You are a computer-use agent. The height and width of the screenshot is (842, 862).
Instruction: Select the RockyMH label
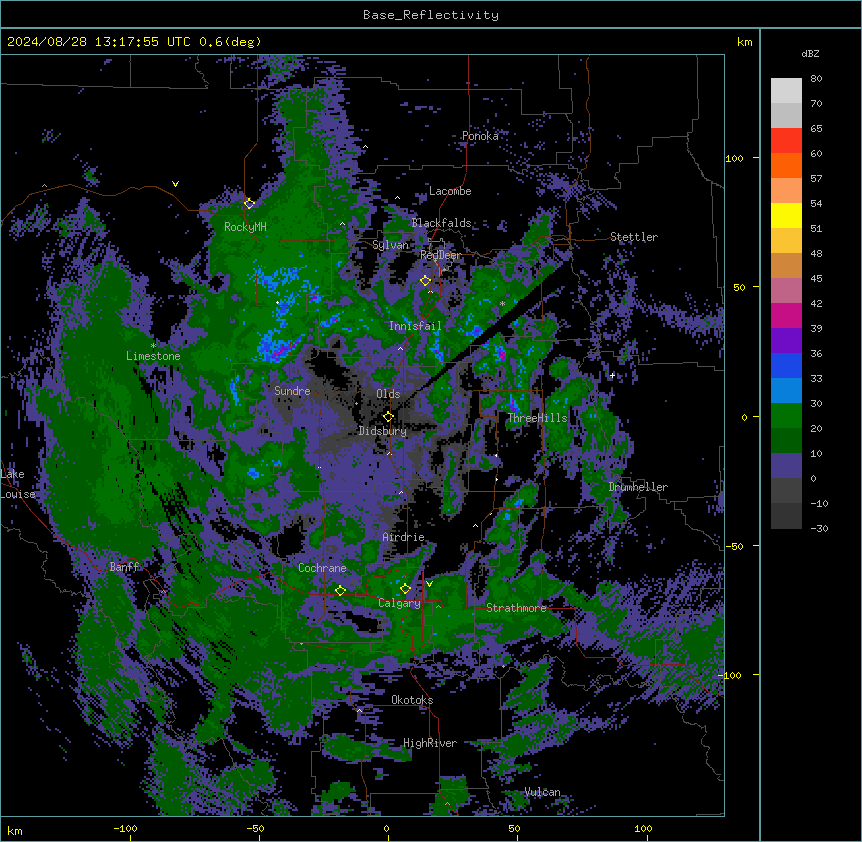pyautogui.click(x=245, y=227)
